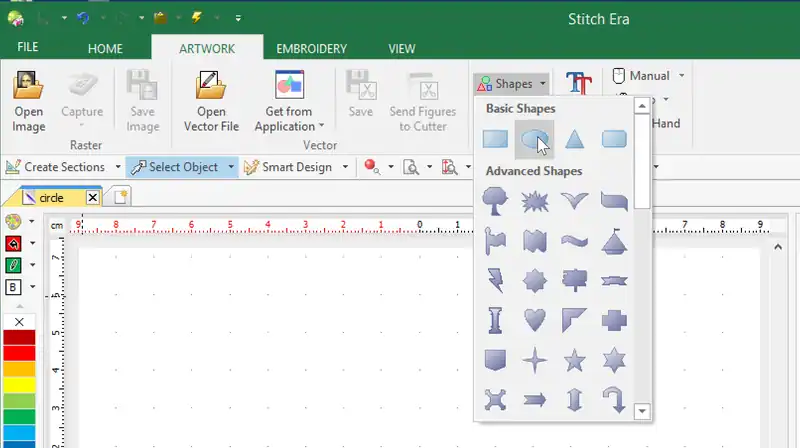Pick the yellow color swatch
Screen dimensions: 800x448
[19, 384]
